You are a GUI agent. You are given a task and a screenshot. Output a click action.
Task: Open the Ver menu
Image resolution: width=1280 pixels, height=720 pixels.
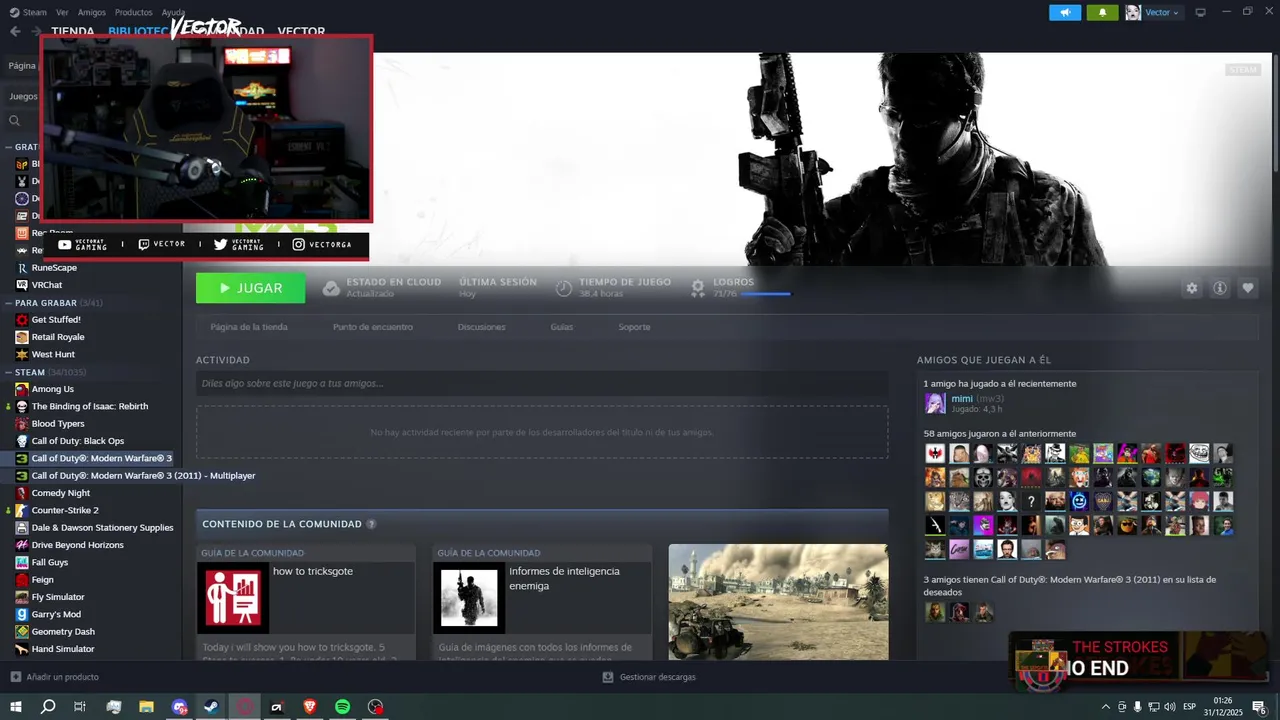[62, 12]
